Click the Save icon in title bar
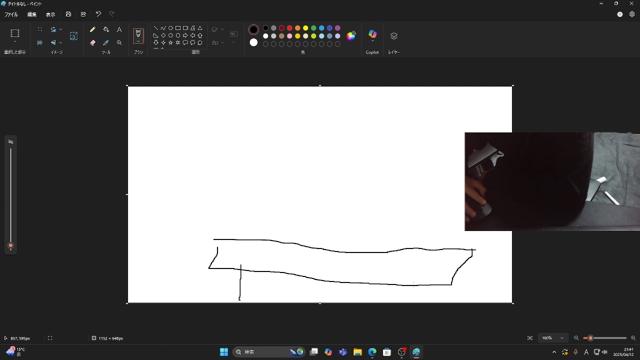Screen dimensions: 640x360 point(68,14)
